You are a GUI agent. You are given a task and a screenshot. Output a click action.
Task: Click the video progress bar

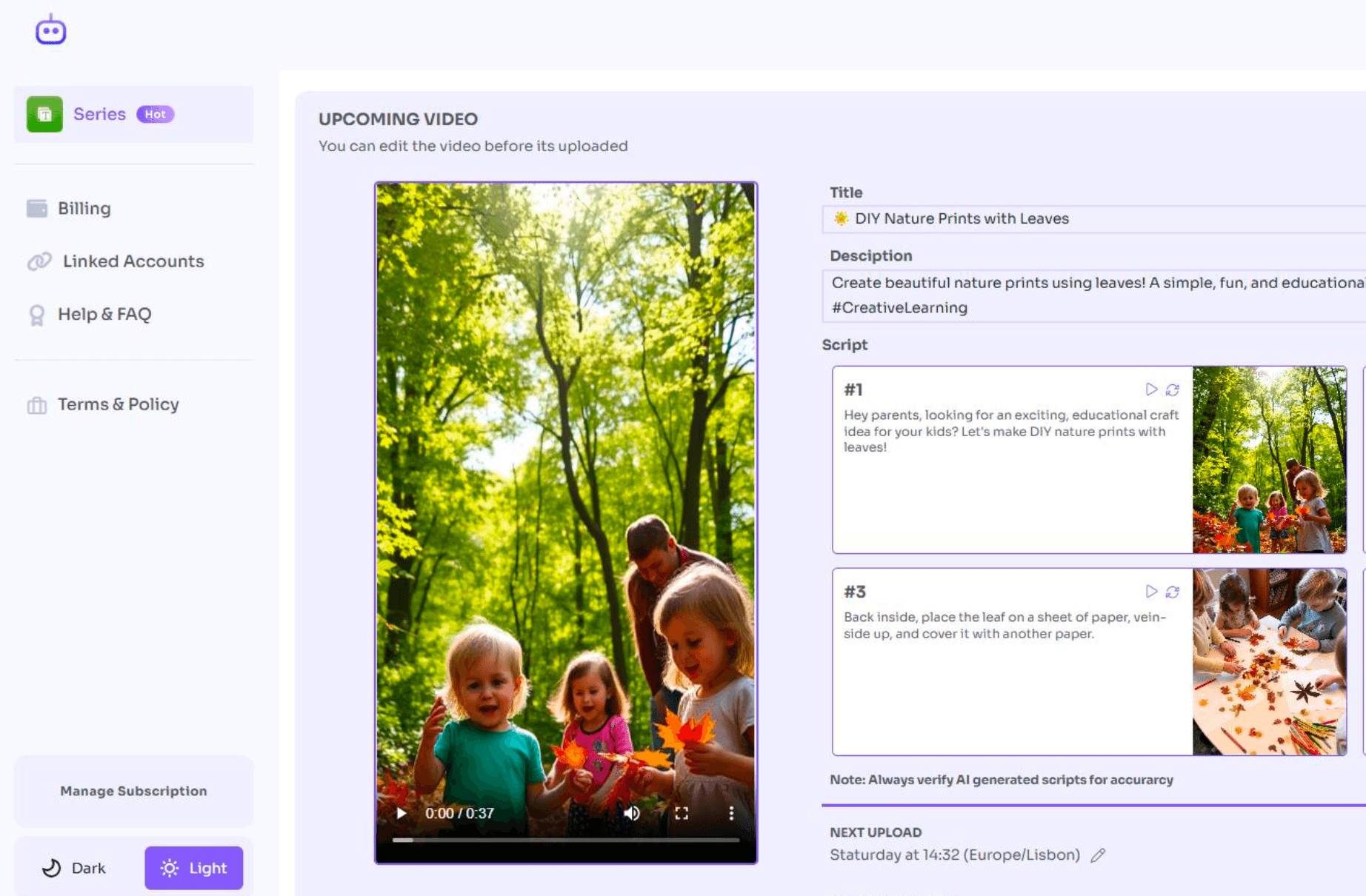[566, 840]
